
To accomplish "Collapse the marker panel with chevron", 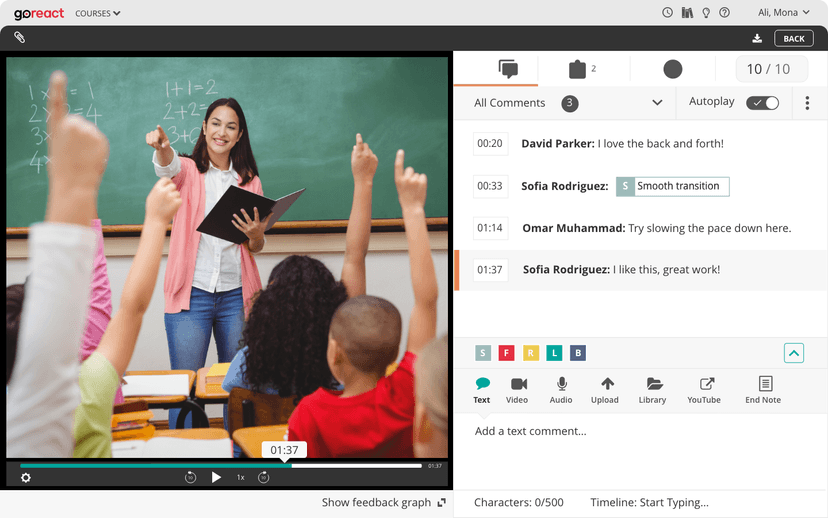I will 793,353.
